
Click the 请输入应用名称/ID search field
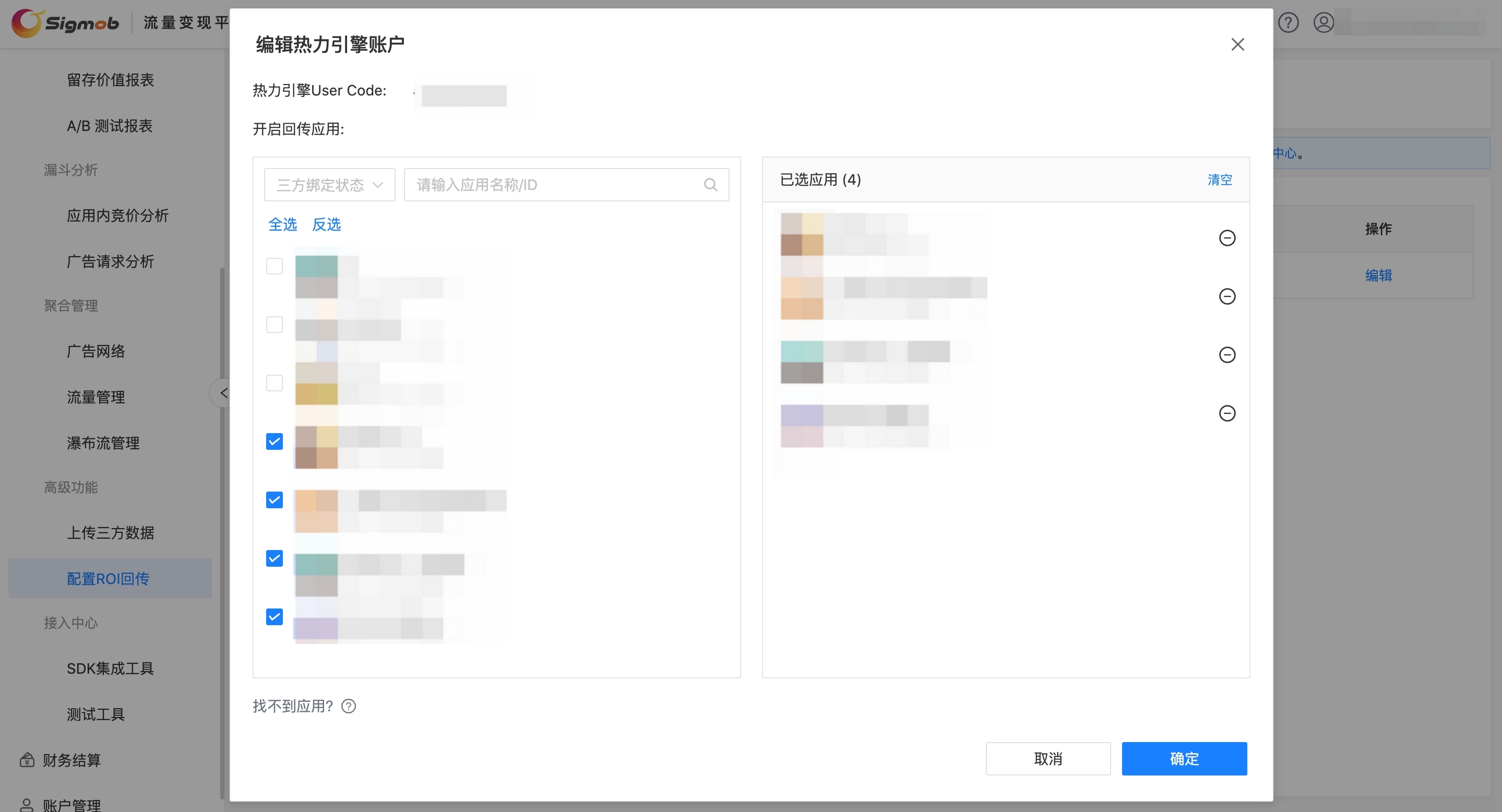click(x=554, y=184)
